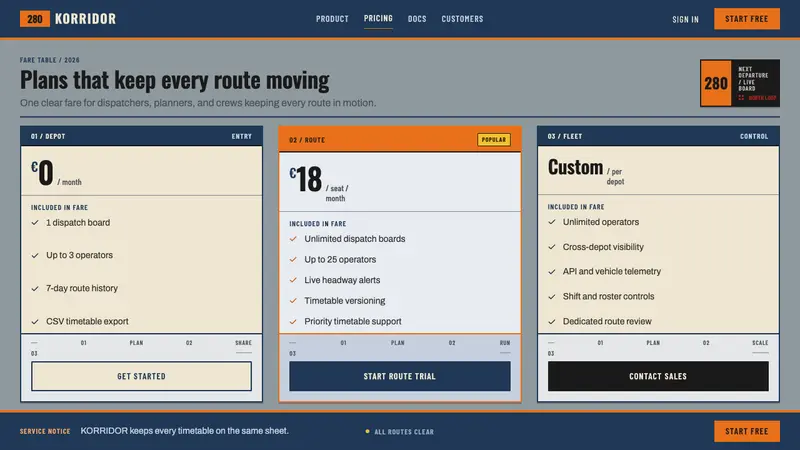Screen dimensions: 800x450
Task: Click the checkmark beside Unlimited dispatch boards
Action: click(x=293, y=239)
